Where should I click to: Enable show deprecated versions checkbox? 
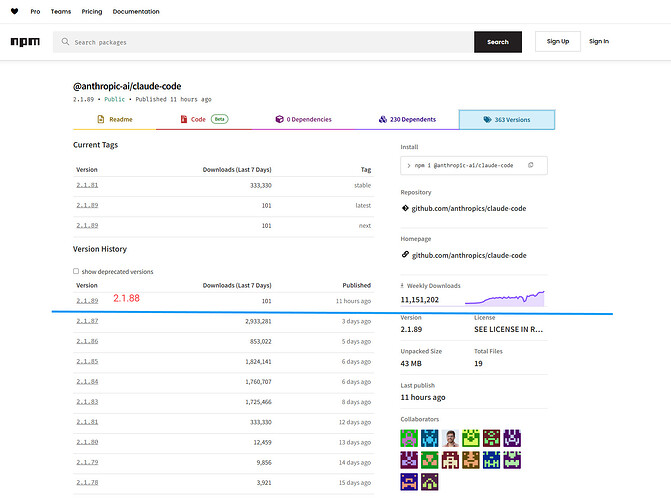[x=76, y=271]
